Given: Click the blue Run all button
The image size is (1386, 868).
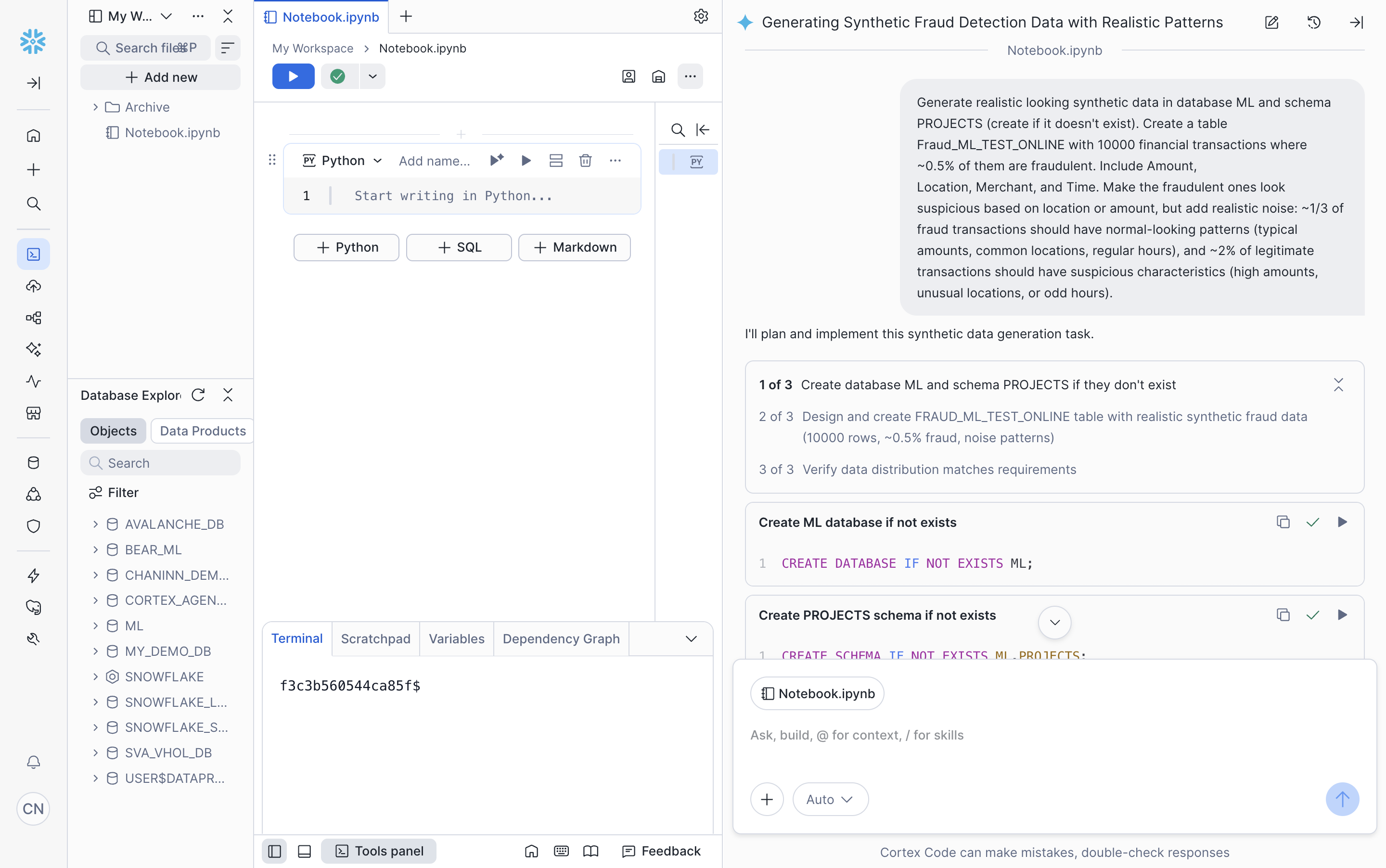Looking at the screenshot, I should coord(293,77).
